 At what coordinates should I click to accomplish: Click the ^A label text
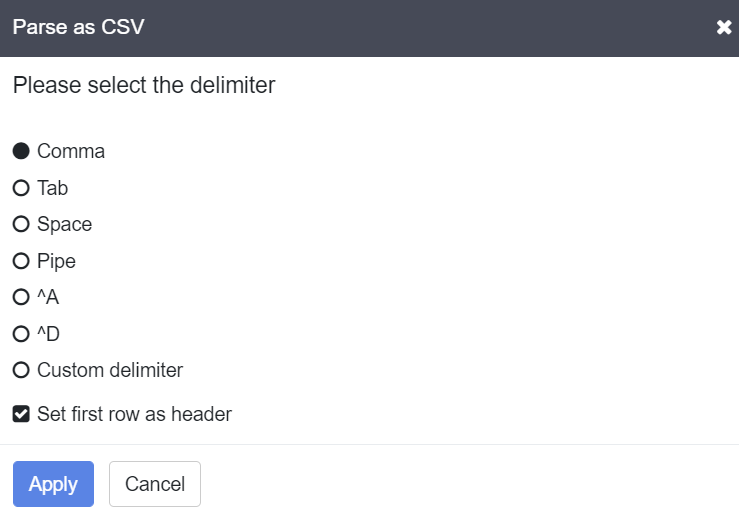pos(48,297)
